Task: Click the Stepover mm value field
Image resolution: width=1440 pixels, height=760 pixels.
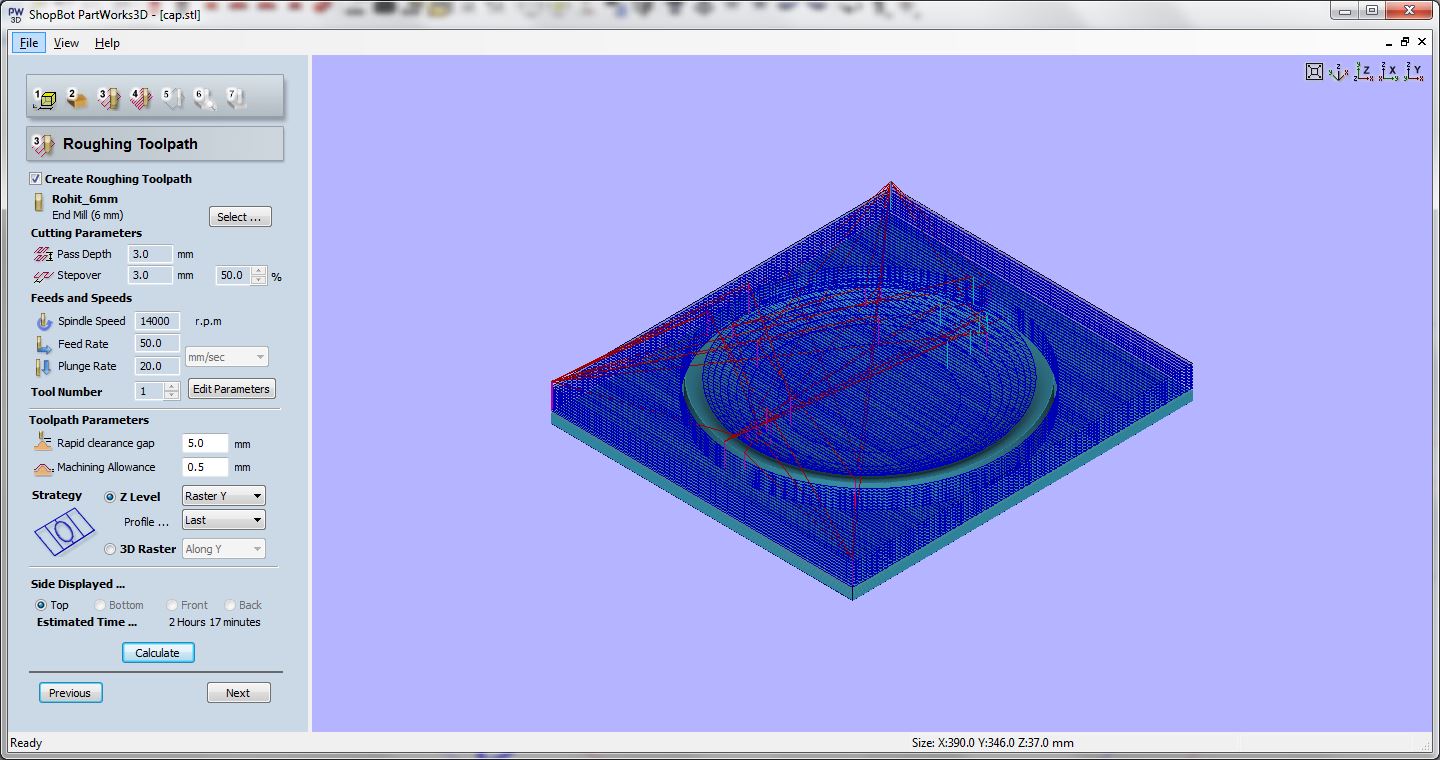Action: [150, 275]
